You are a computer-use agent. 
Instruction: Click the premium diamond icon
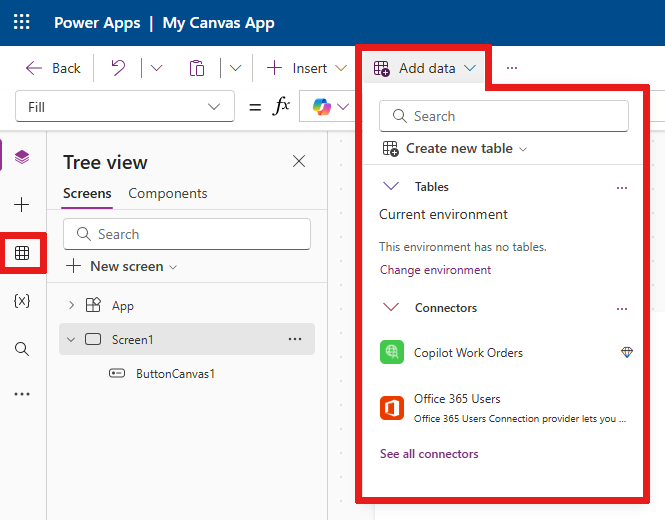pyautogui.click(x=627, y=352)
